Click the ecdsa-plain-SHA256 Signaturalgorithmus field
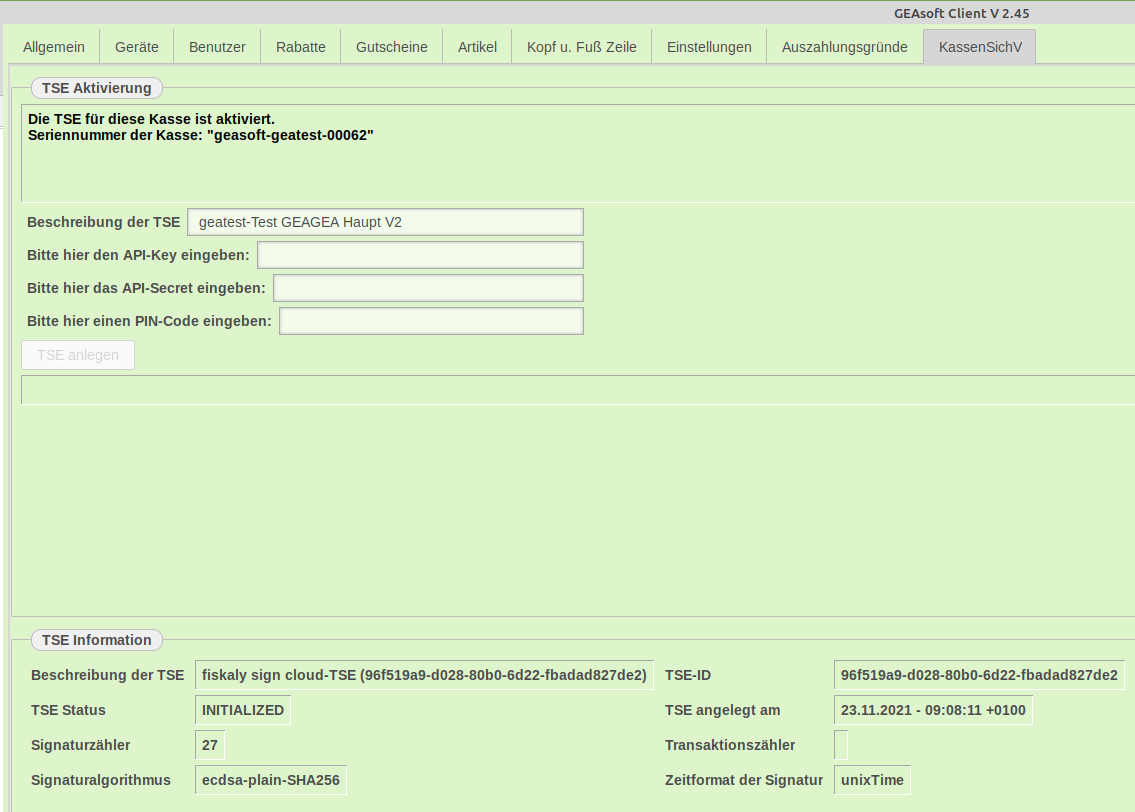This screenshot has width=1135, height=812. coord(270,780)
